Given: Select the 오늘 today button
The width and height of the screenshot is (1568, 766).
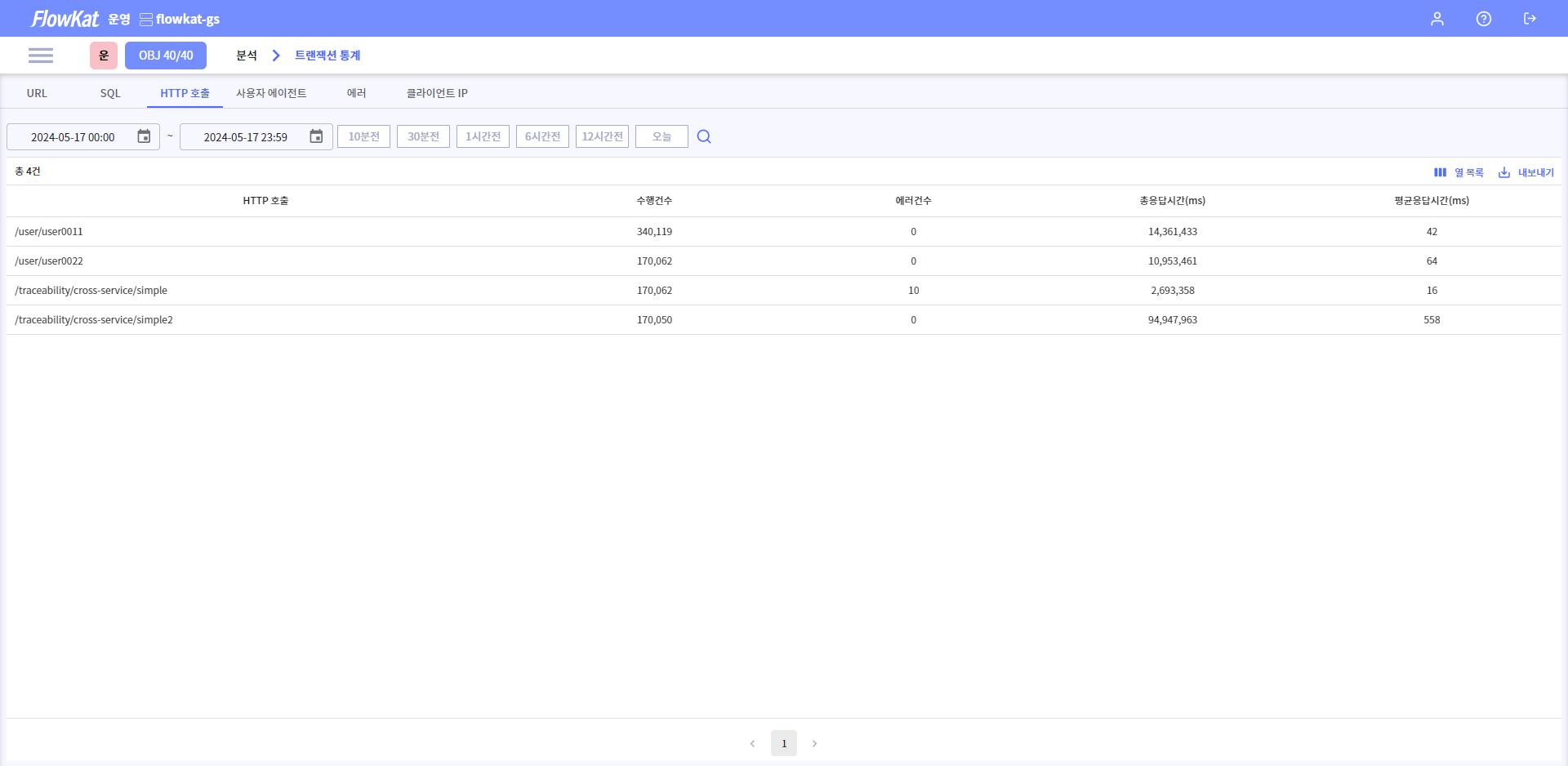Looking at the screenshot, I should coord(661,136).
